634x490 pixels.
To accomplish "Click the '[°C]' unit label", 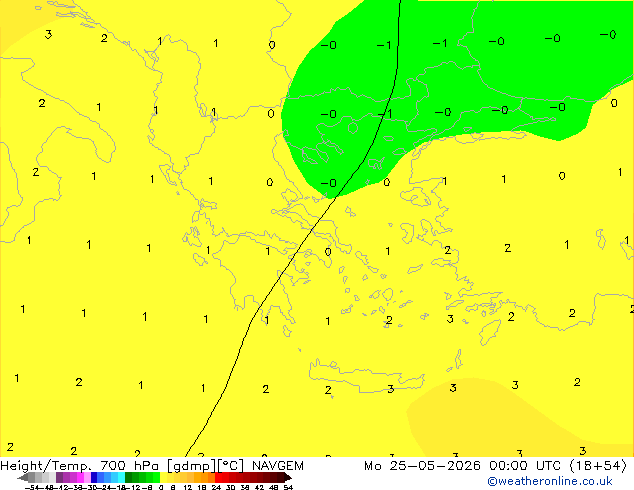I will click(x=231, y=466).
